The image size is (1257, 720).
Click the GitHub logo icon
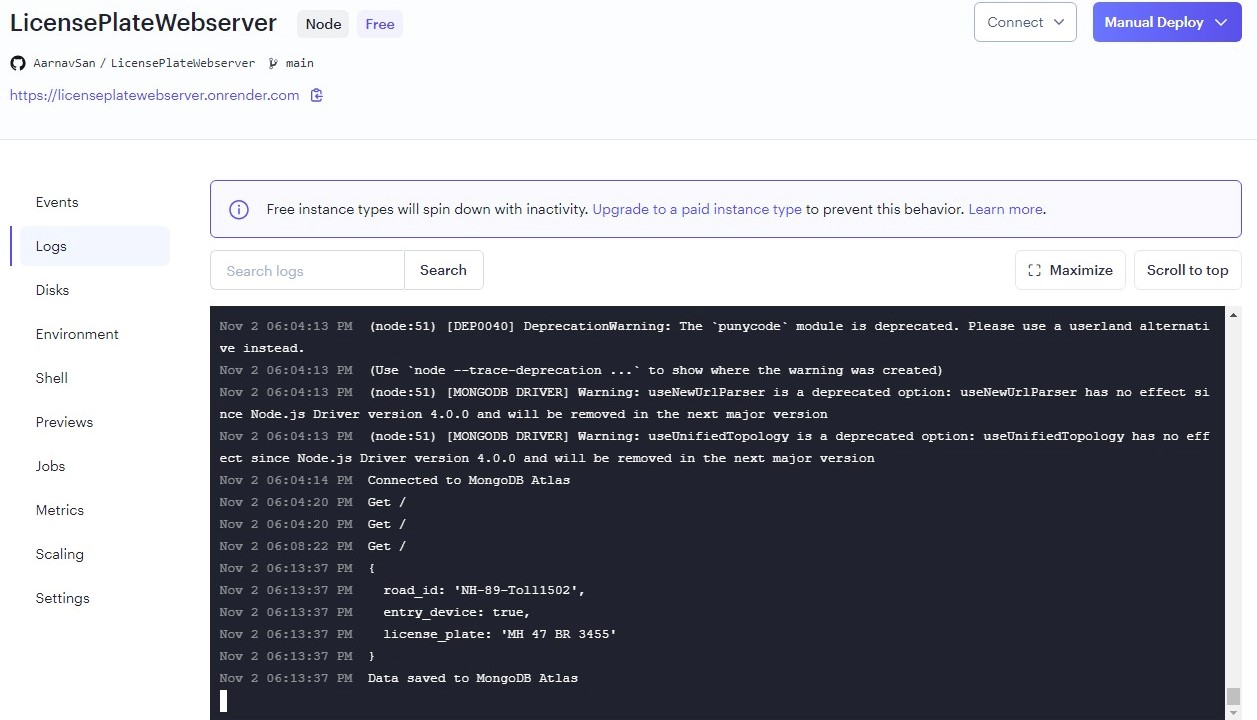tap(18, 63)
